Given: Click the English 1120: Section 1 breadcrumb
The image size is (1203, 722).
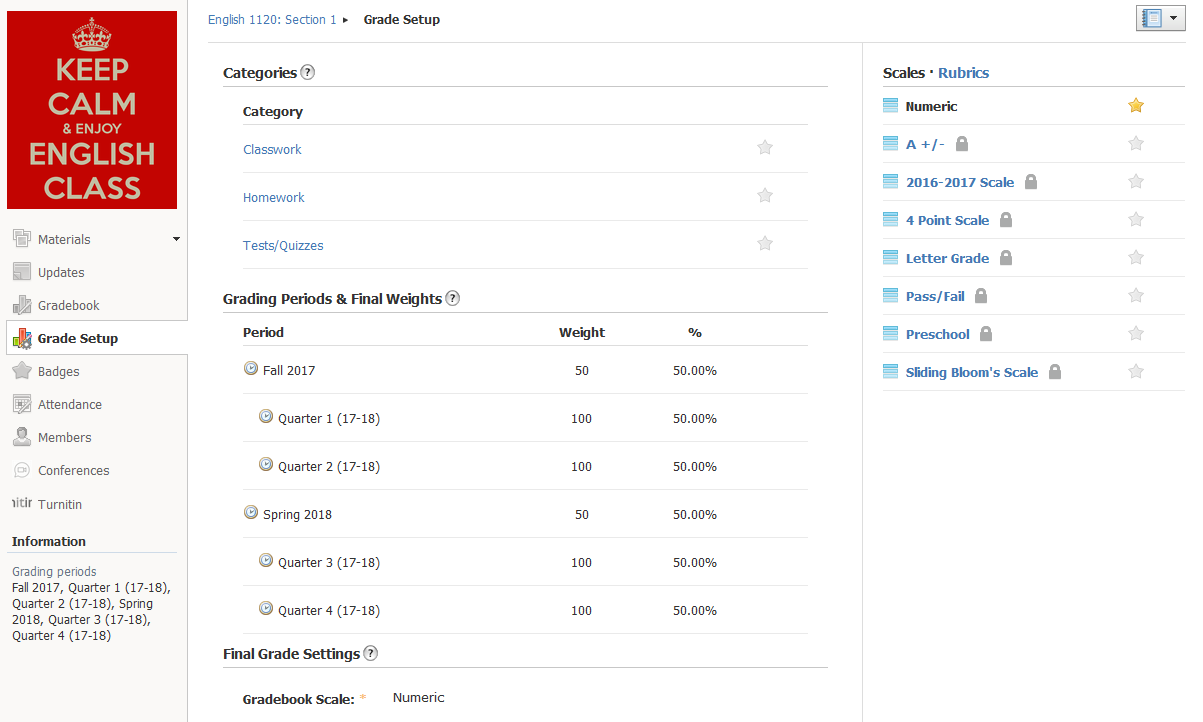Looking at the screenshot, I should coord(272,19).
